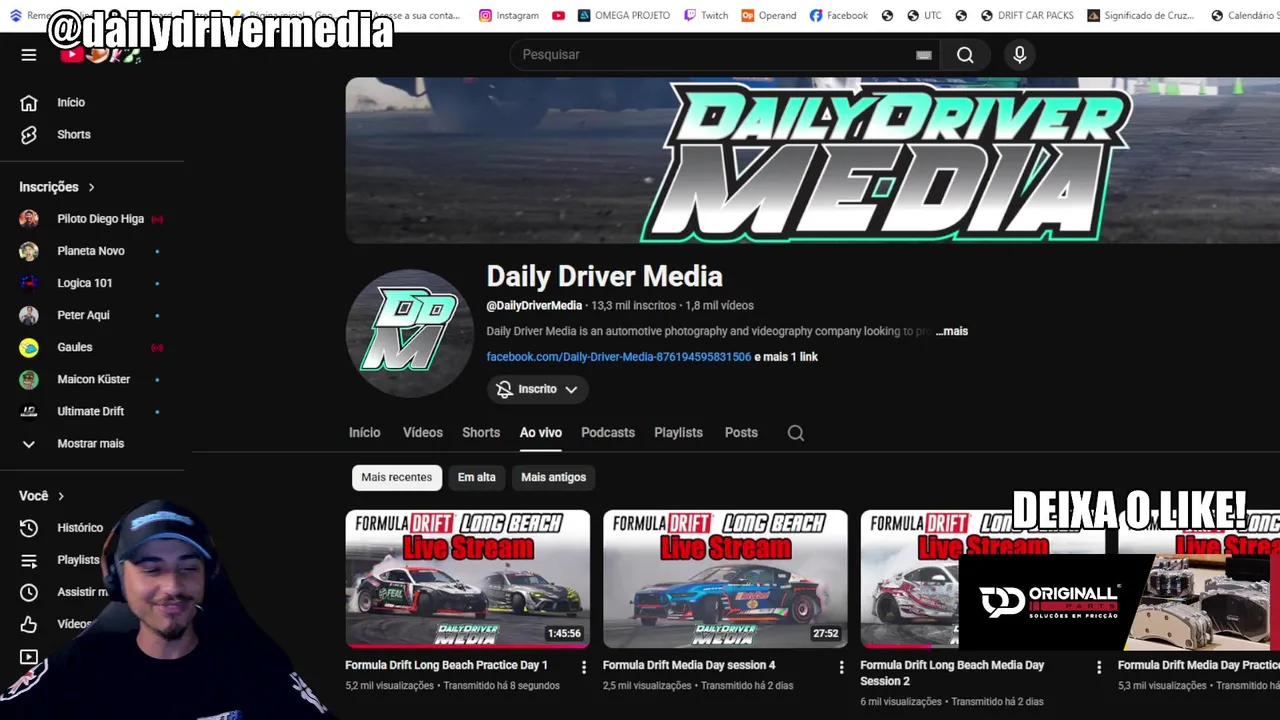
Task: Open the UTC bookmark
Action: (x=925, y=15)
